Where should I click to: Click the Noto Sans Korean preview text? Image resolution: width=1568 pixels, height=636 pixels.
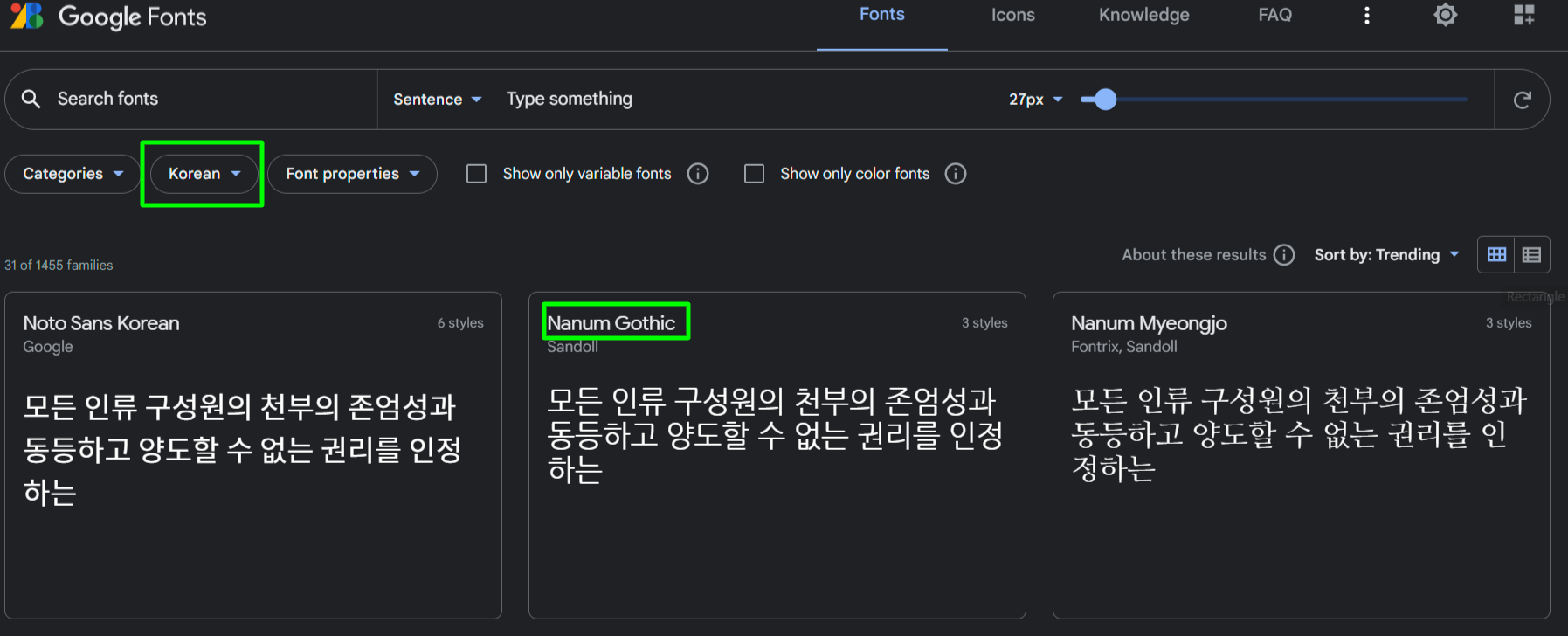(242, 450)
